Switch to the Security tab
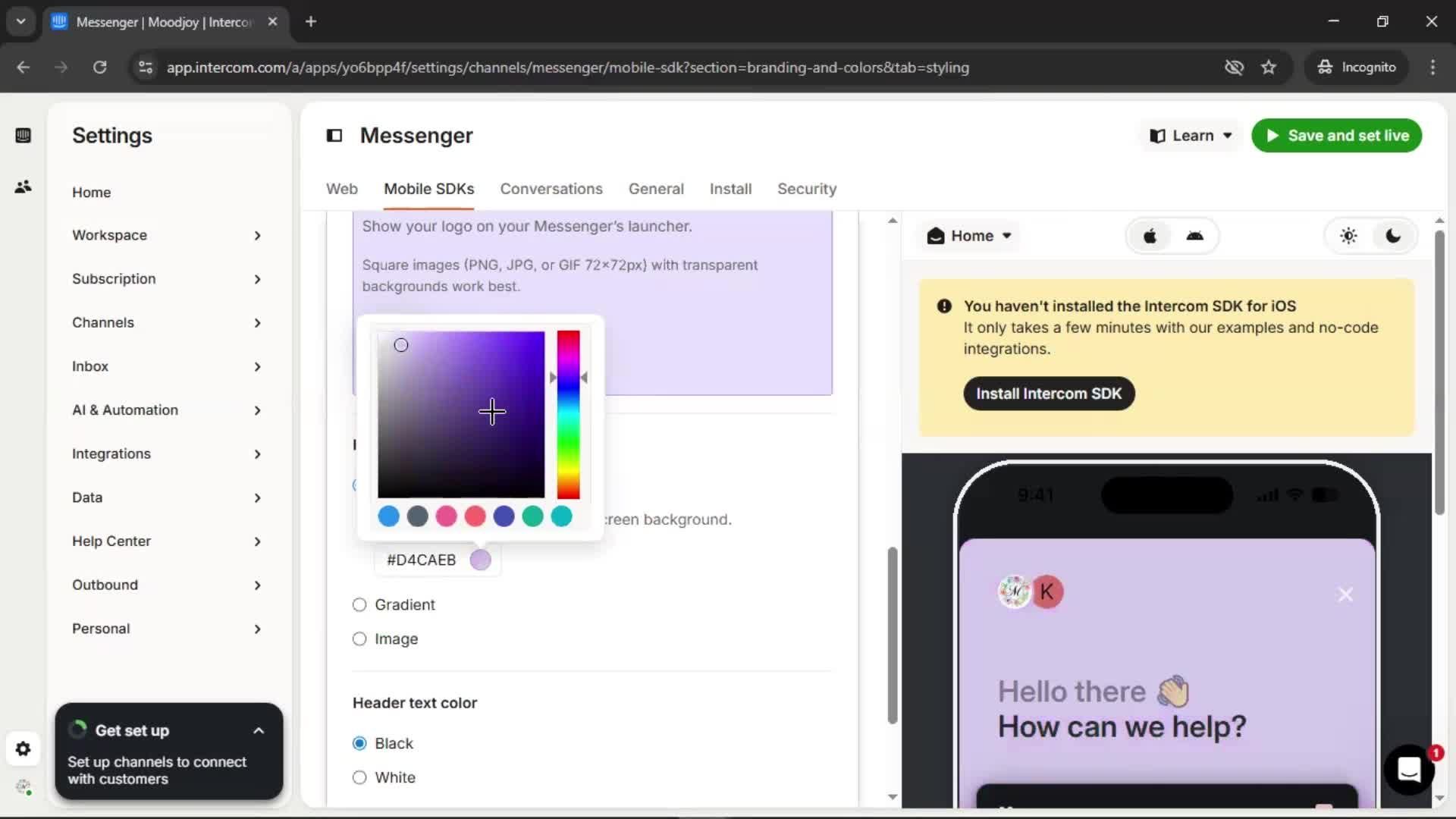 pos(807,189)
